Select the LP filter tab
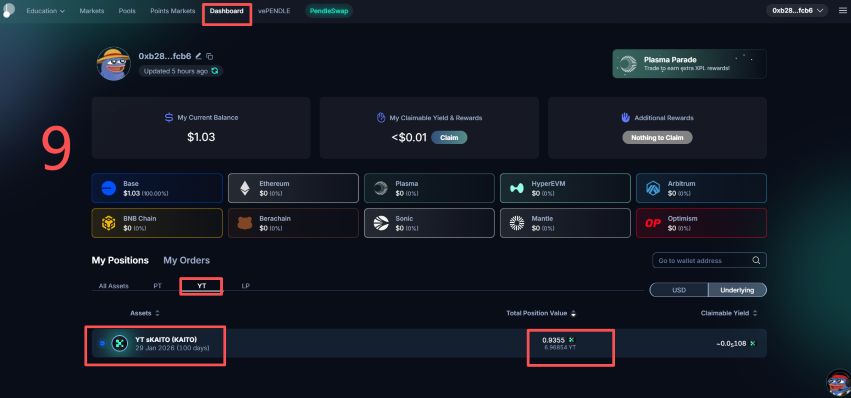The height and width of the screenshot is (398, 851). (245, 286)
